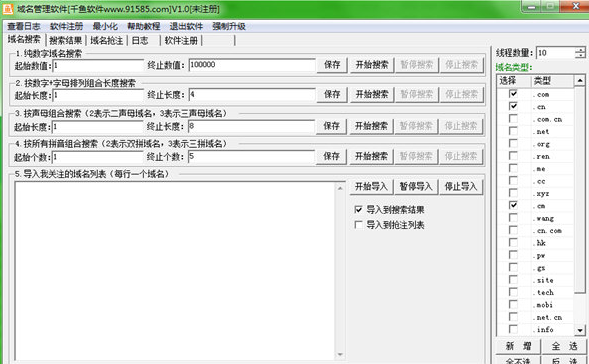Viewport: 589px width, 364px height.
Task: Enable 导入到抢注列表 checkbox
Action: point(358,225)
